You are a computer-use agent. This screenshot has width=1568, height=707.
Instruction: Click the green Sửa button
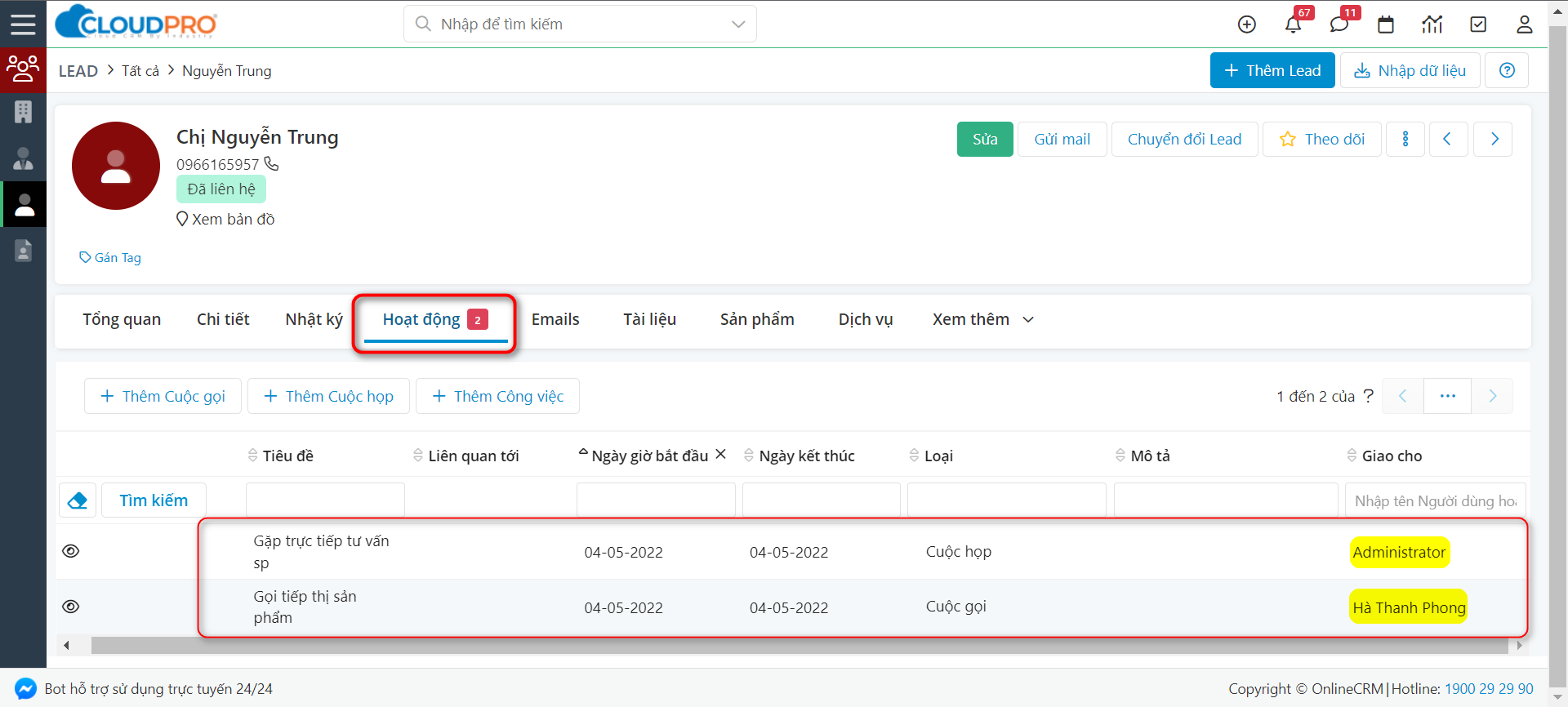pyautogui.click(x=985, y=139)
